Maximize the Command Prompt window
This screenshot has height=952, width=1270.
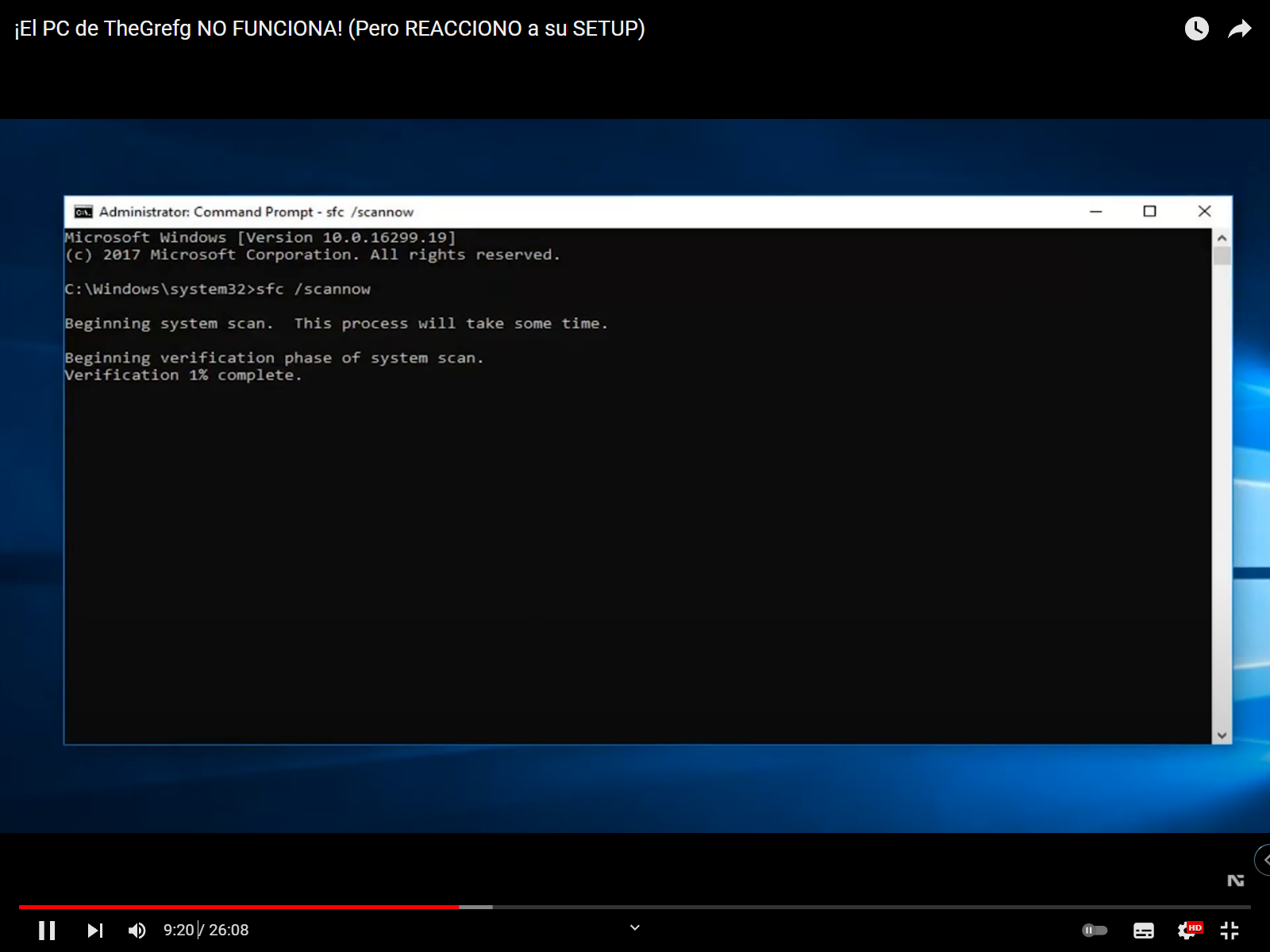click(x=1149, y=211)
